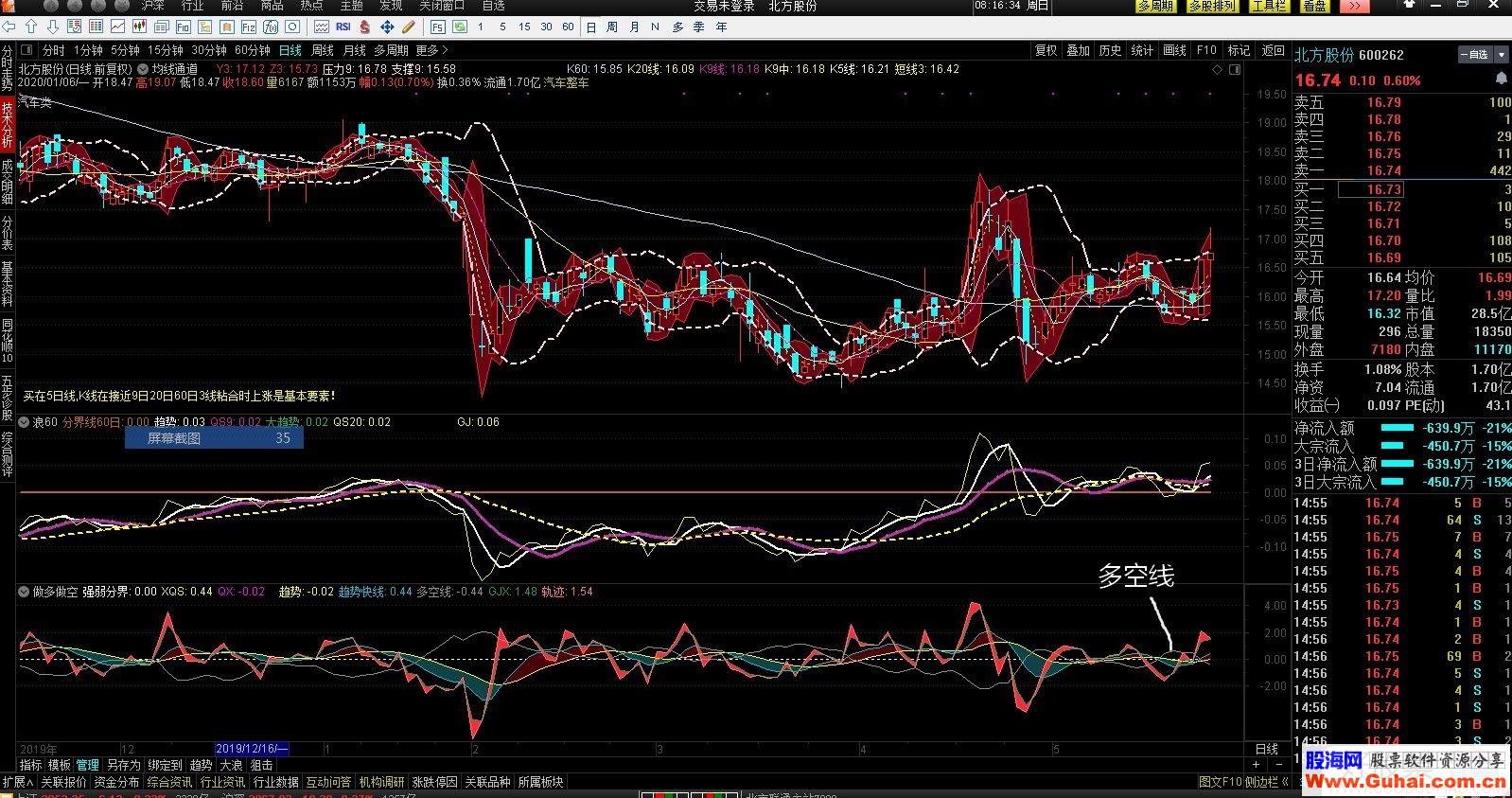Open the 画线 drawing tools menu
Viewport: 1512px width, 798px height.
[x=1174, y=50]
